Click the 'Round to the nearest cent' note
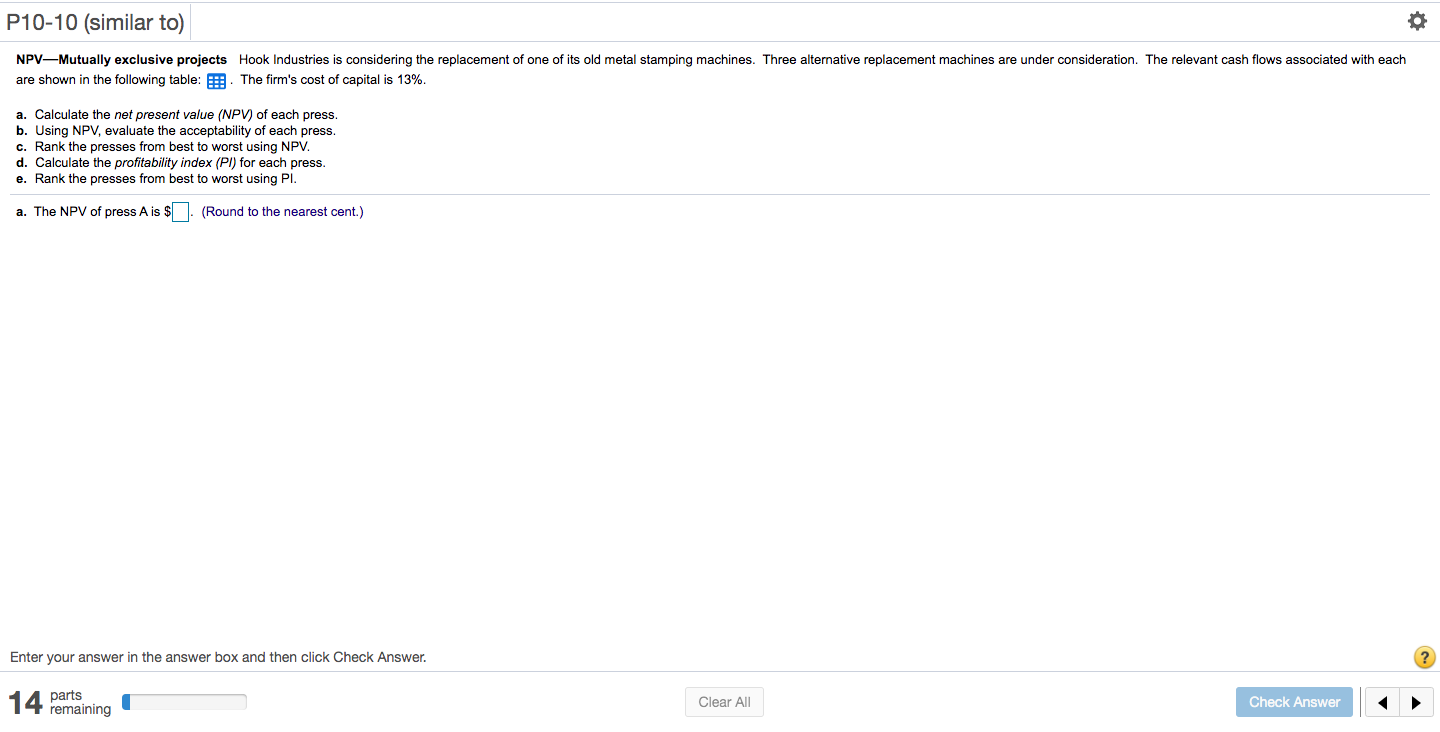Viewport: 1440px width, 732px height. click(x=282, y=212)
